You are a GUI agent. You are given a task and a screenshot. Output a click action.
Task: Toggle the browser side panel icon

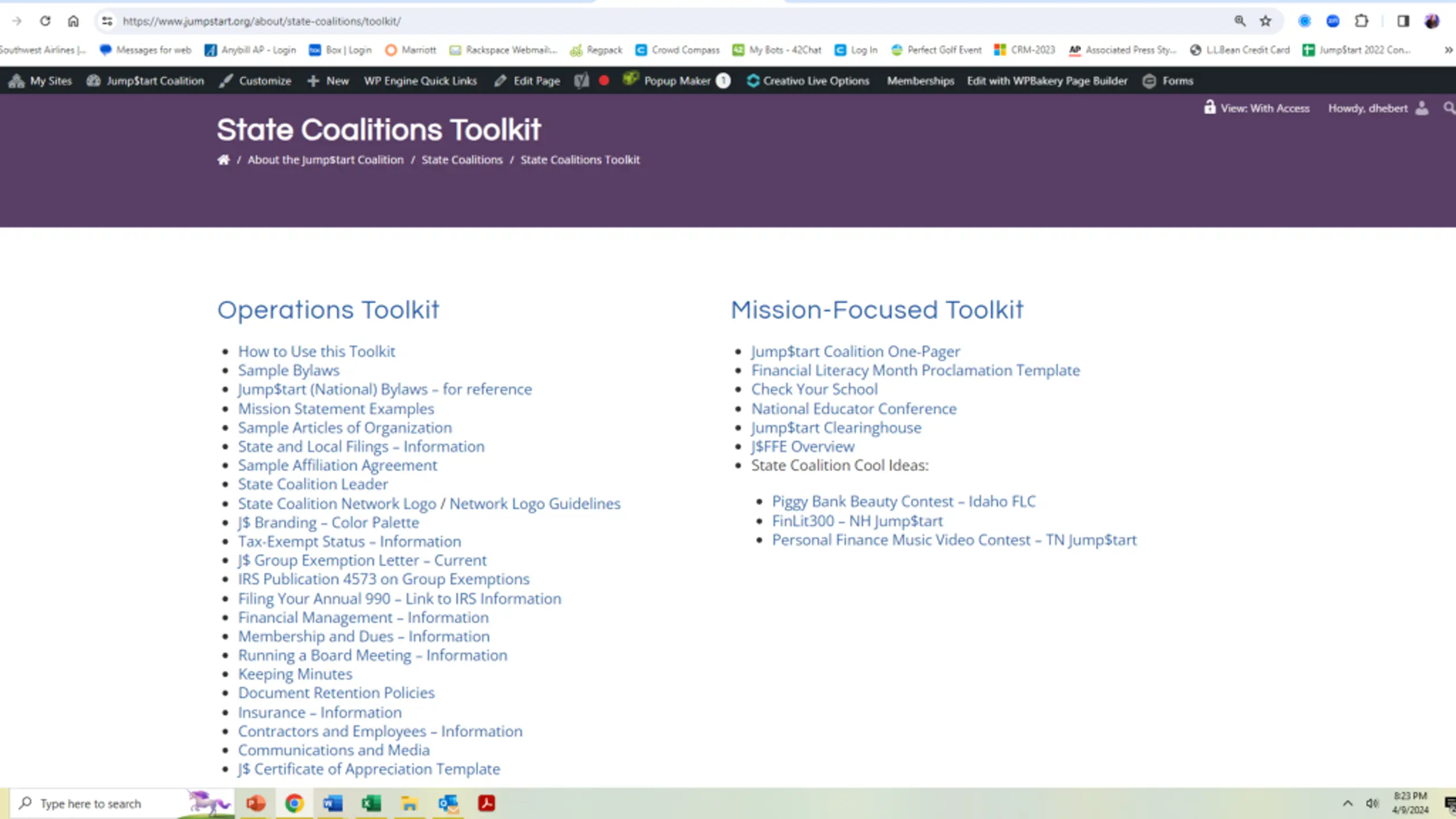click(1403, 21)
